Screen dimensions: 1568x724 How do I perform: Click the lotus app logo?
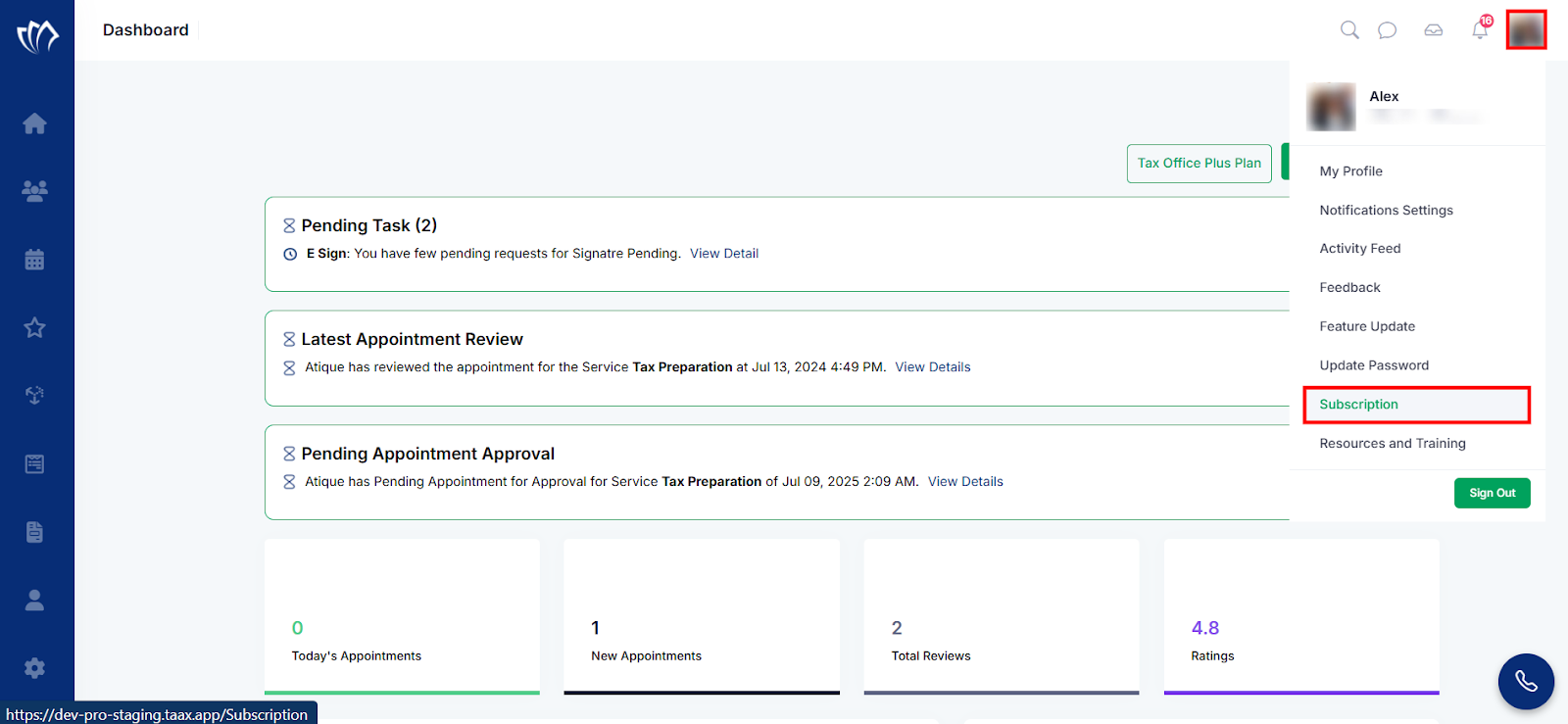[x=37, y=36]
